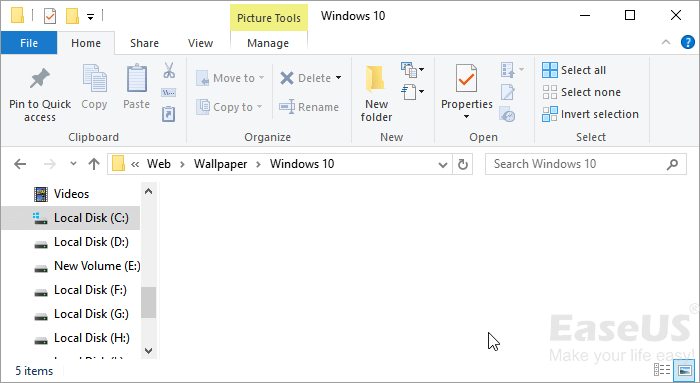Click the Copy path icon

point(168,92)
